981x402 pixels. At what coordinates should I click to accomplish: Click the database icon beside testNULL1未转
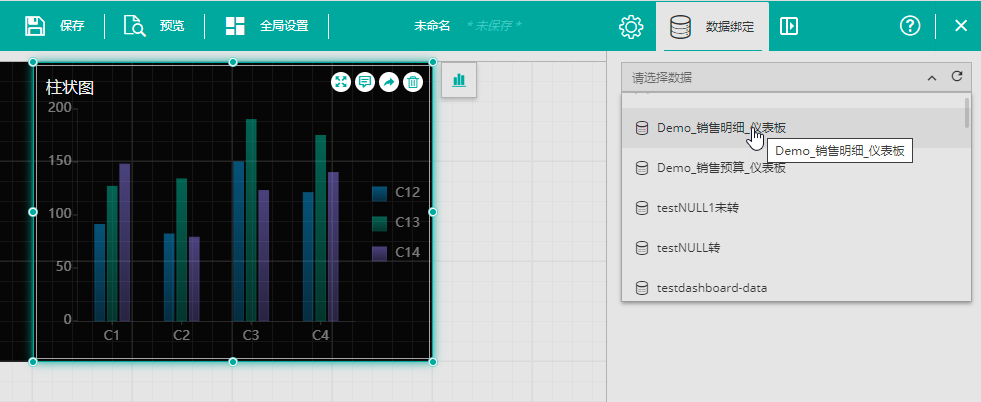(641, 208)
